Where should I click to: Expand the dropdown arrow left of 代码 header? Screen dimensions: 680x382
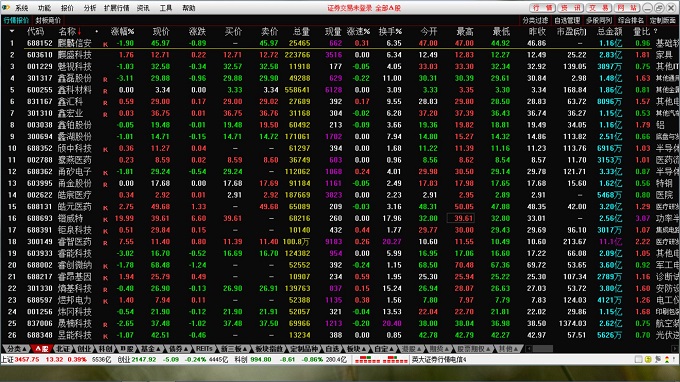tap(12, 31)
